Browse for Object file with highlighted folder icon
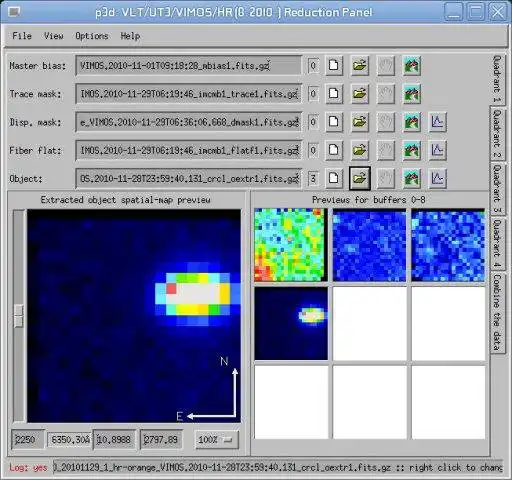512x480 pixels. (x=360, y=178)
